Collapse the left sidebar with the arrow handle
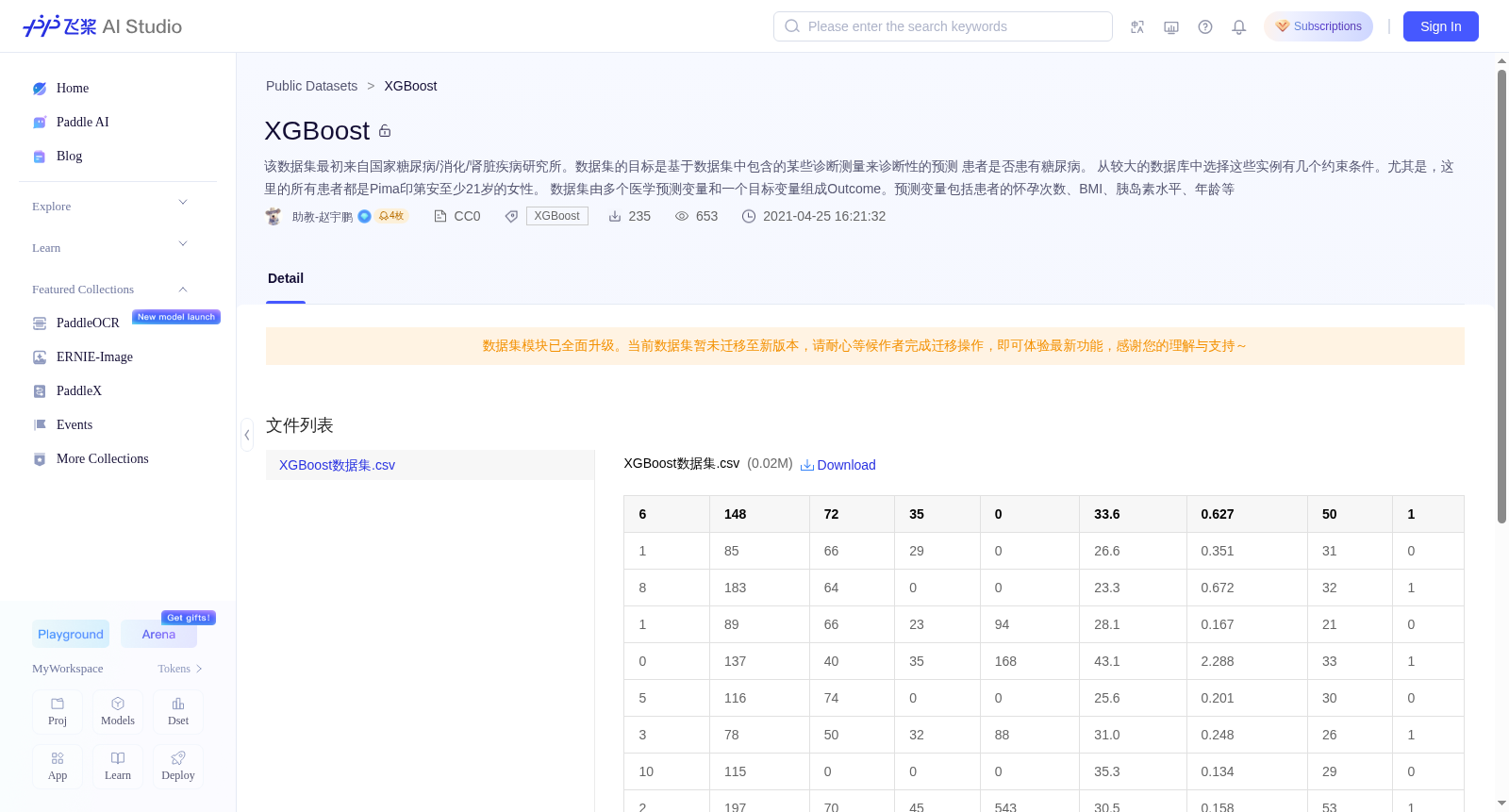The image size is (1509, 812). [x=247, y=435]
